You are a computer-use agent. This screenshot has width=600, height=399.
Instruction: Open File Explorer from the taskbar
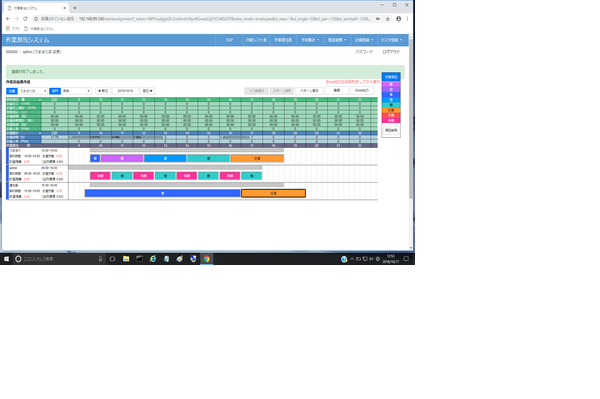[126, 259]
